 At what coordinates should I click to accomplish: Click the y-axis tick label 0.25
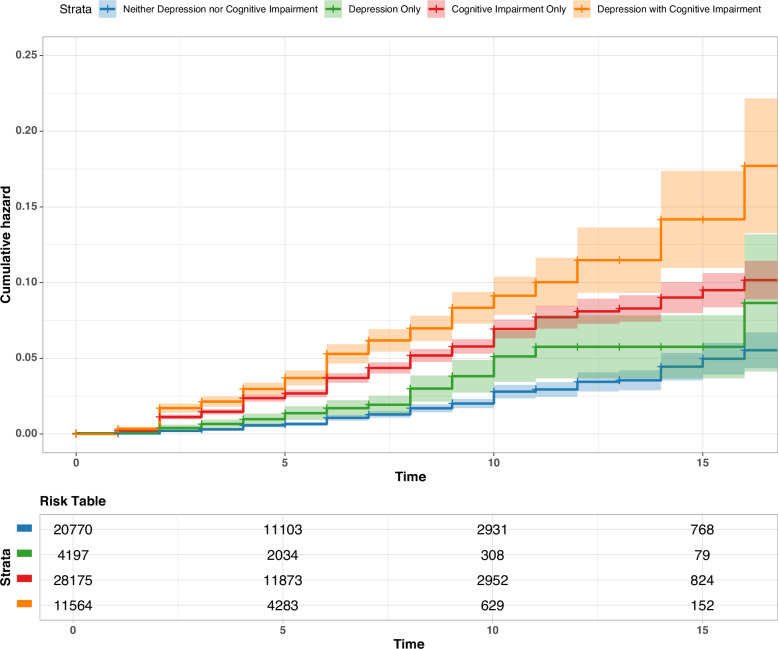26,55
